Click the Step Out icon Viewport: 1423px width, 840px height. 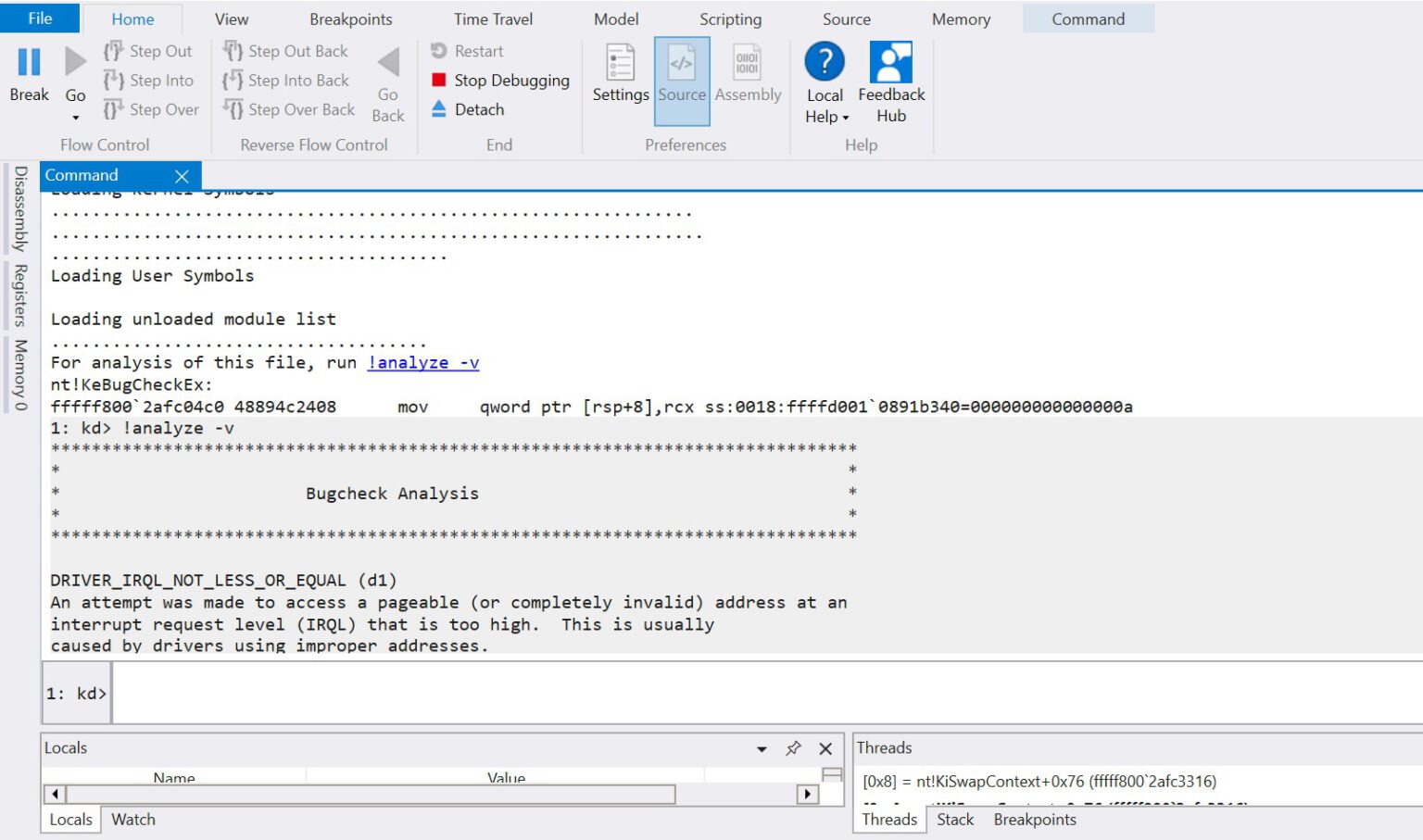coord(113,51)
